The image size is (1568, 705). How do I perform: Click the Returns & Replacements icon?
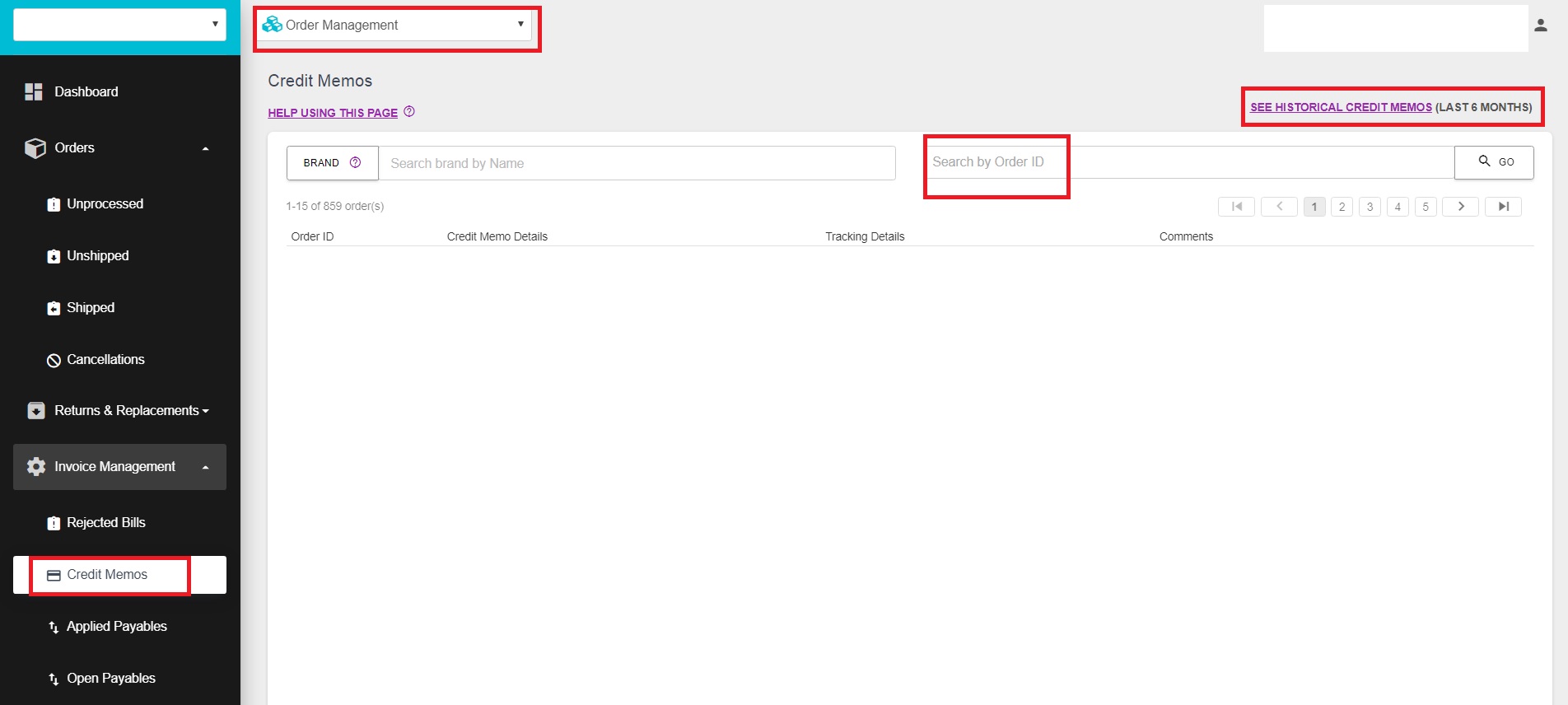(36, 410)
